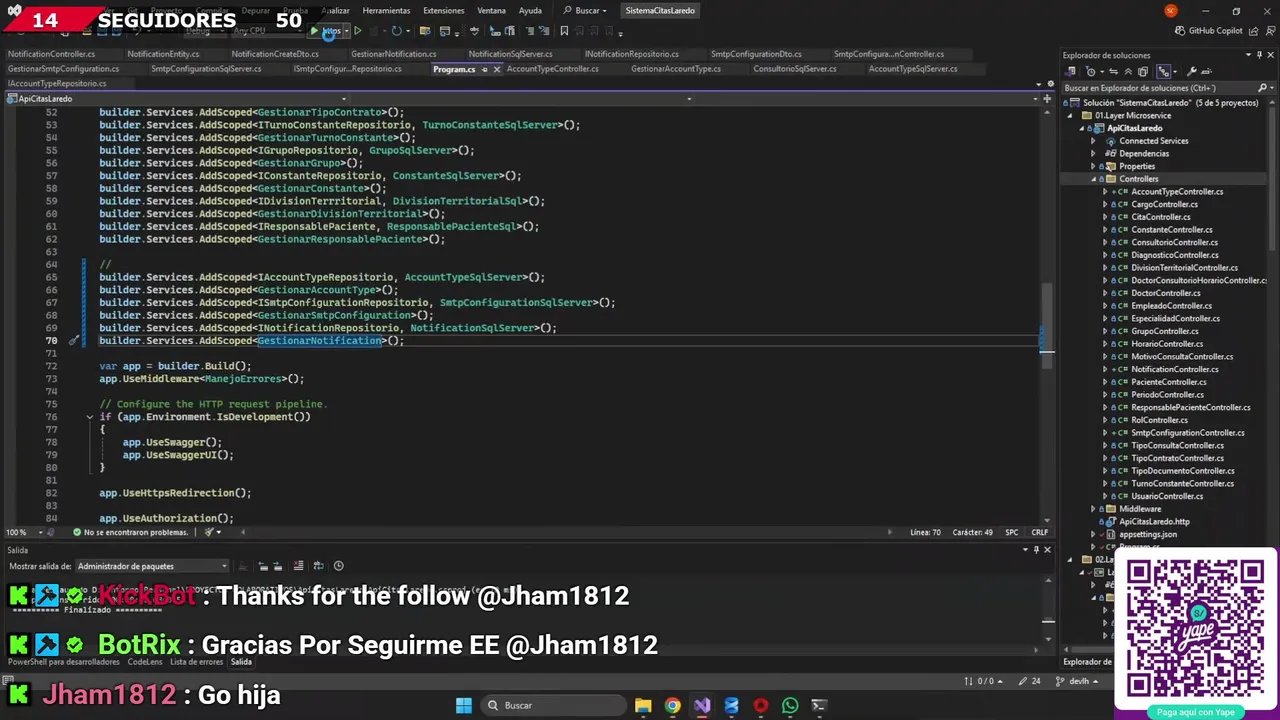
Task: Switch to SmtpConfigurationSqlServer.cs tab
Action: [206, 69]
